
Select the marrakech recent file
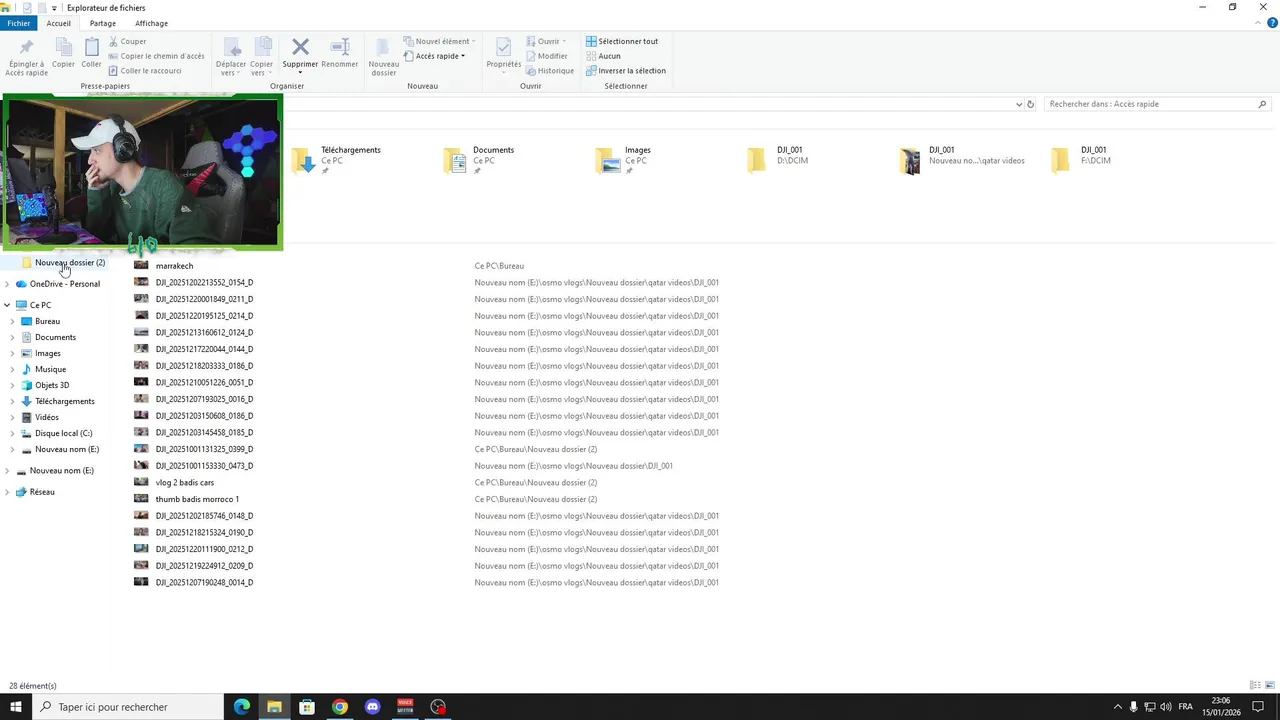click(174, 266)
